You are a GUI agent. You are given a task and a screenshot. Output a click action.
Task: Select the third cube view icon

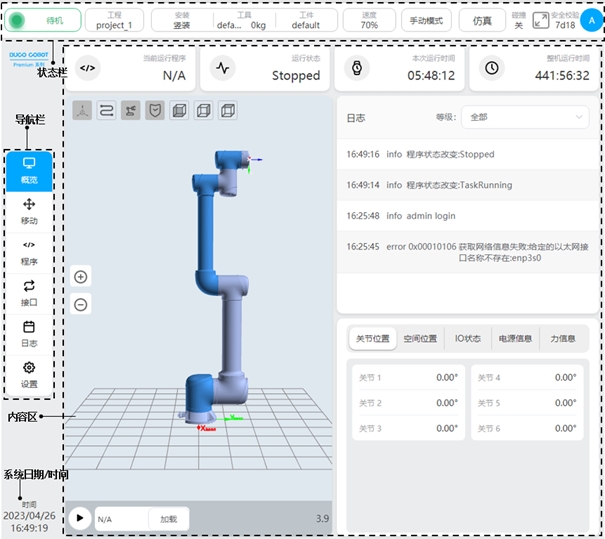click(228, 111)
